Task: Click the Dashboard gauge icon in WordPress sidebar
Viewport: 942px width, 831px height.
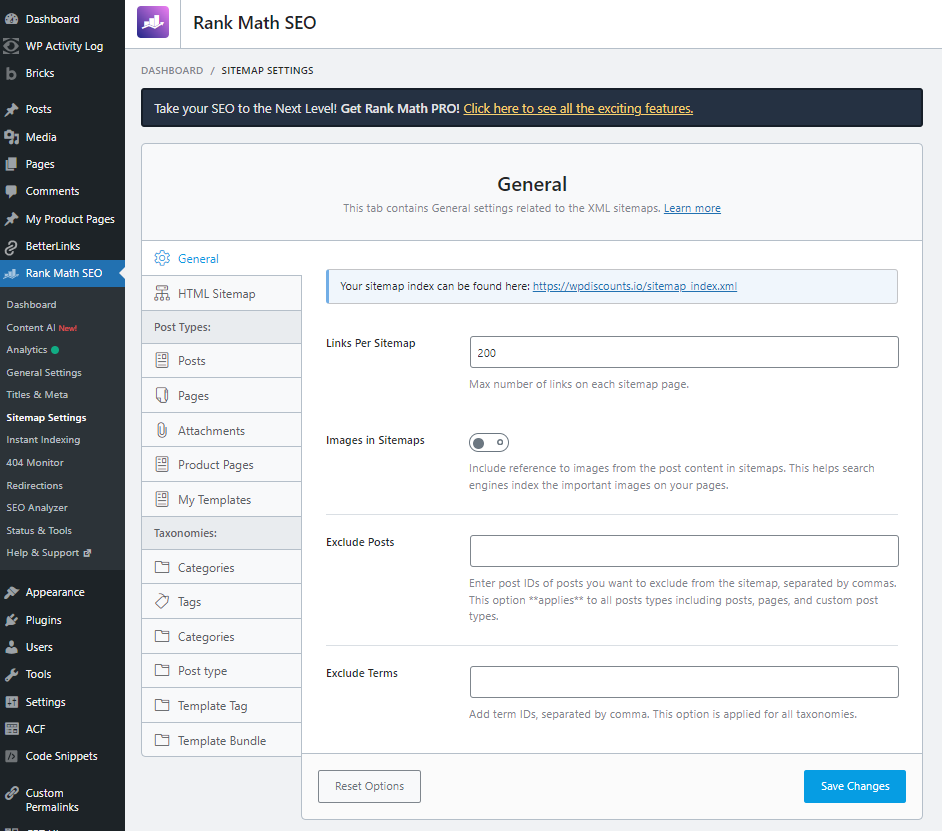Action: [x=11, y=19]
